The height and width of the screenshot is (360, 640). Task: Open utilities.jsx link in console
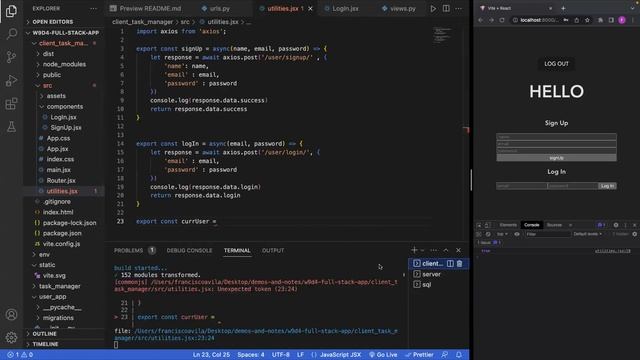(613, 251)
